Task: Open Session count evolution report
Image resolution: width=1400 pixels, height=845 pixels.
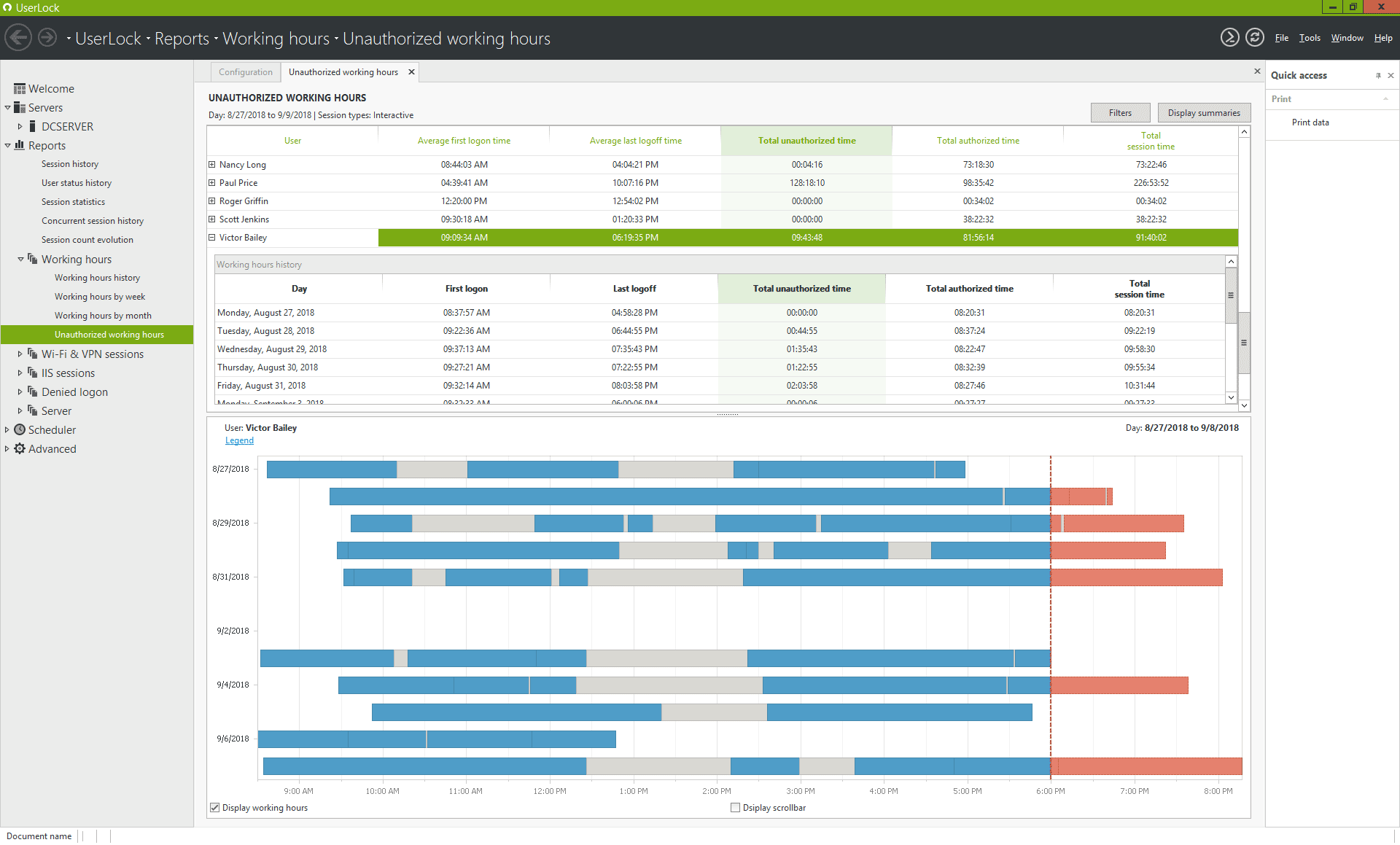Action: point(87,240)
